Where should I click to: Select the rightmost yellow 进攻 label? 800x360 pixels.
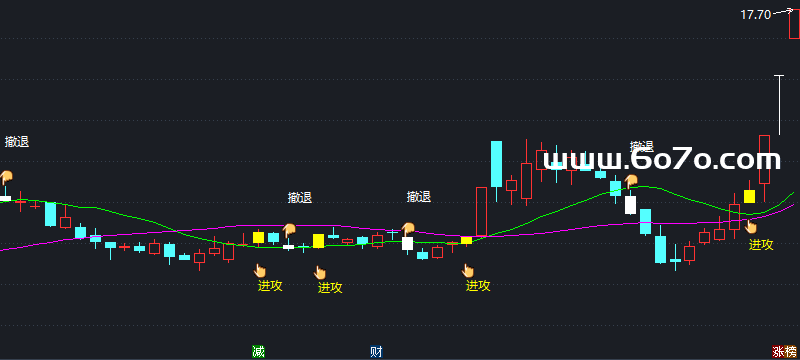pos(761,245)
